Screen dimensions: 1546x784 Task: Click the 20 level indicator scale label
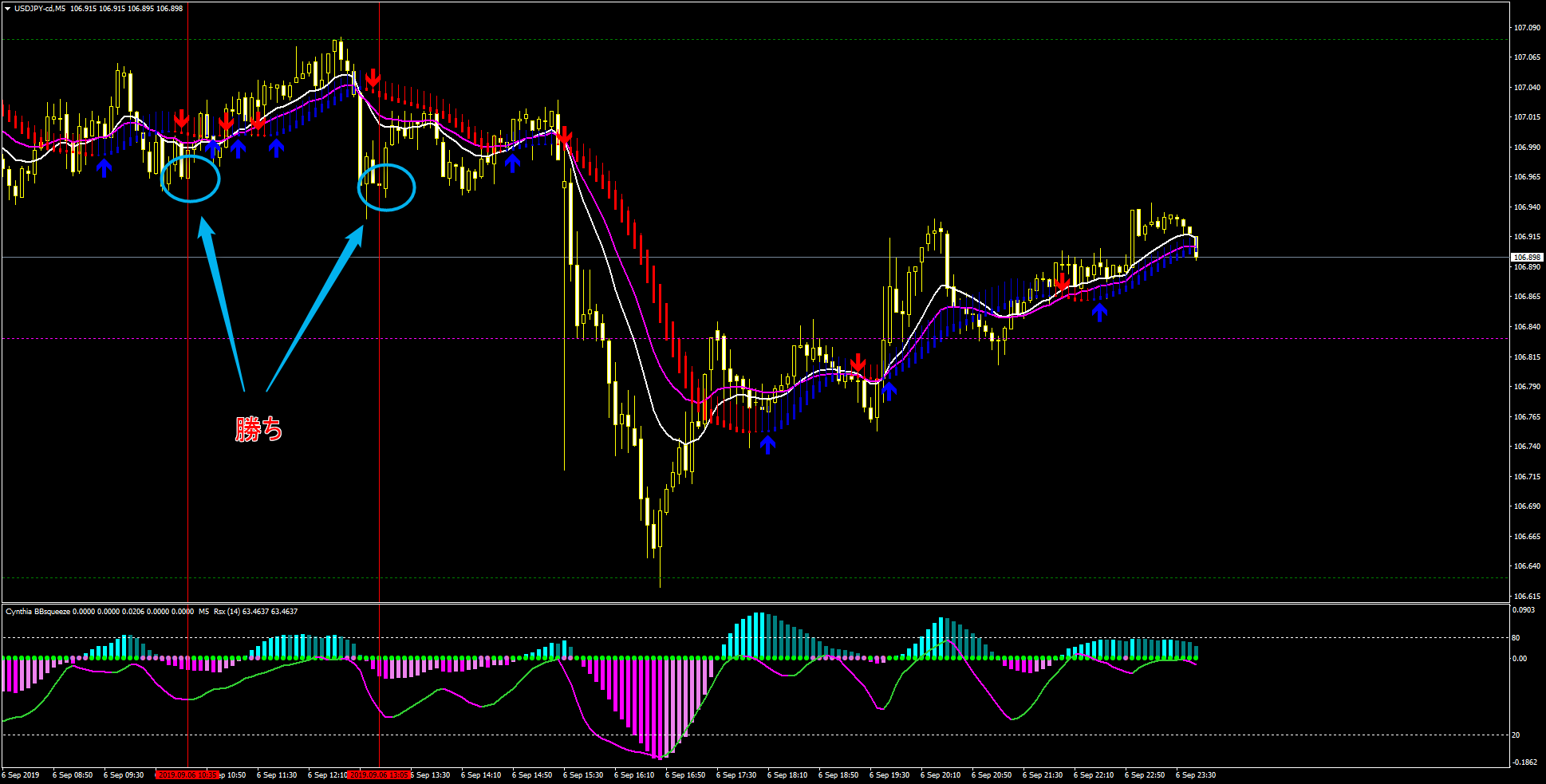(1516, 735)
